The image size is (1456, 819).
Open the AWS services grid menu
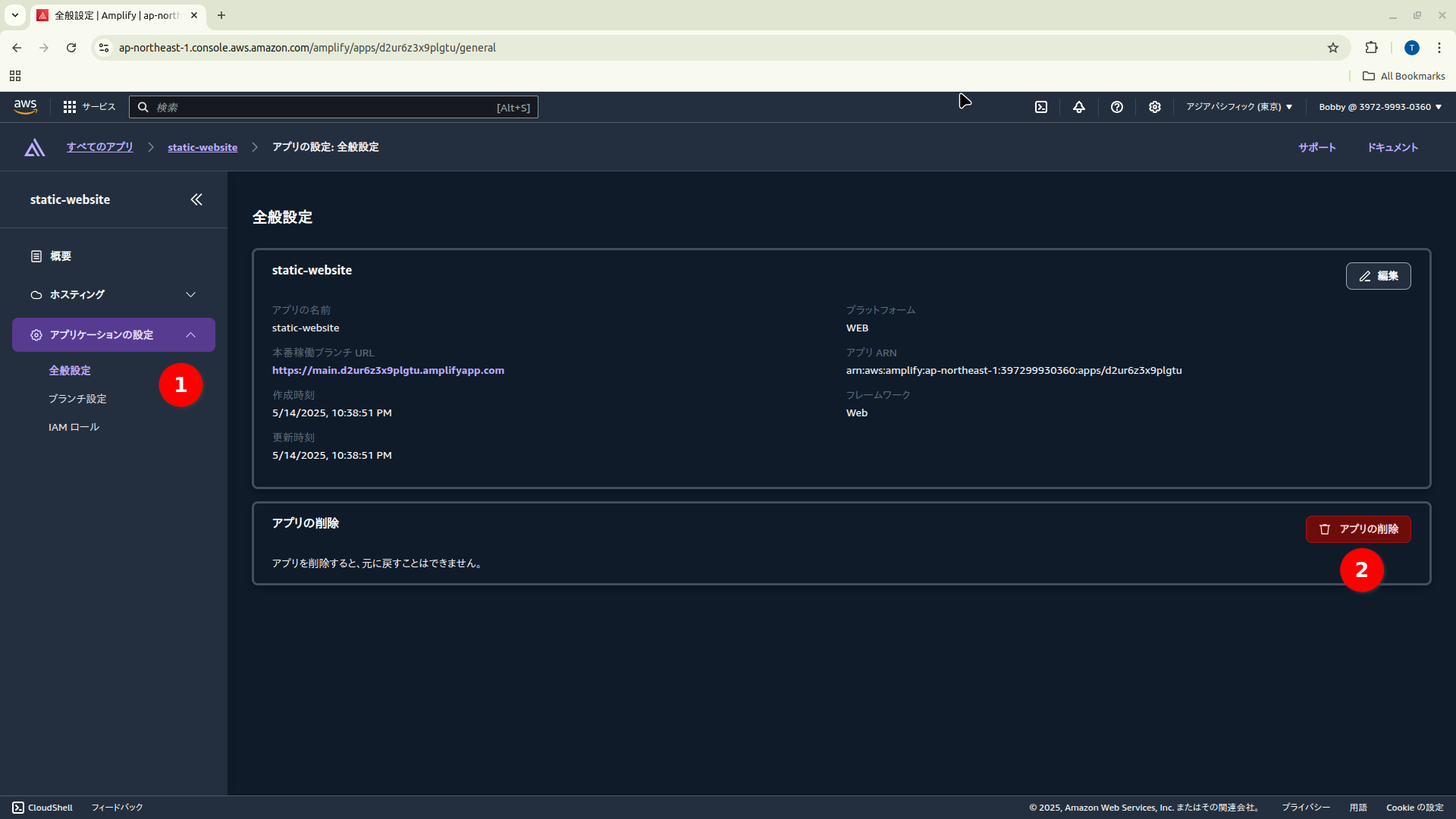(70, 107)
